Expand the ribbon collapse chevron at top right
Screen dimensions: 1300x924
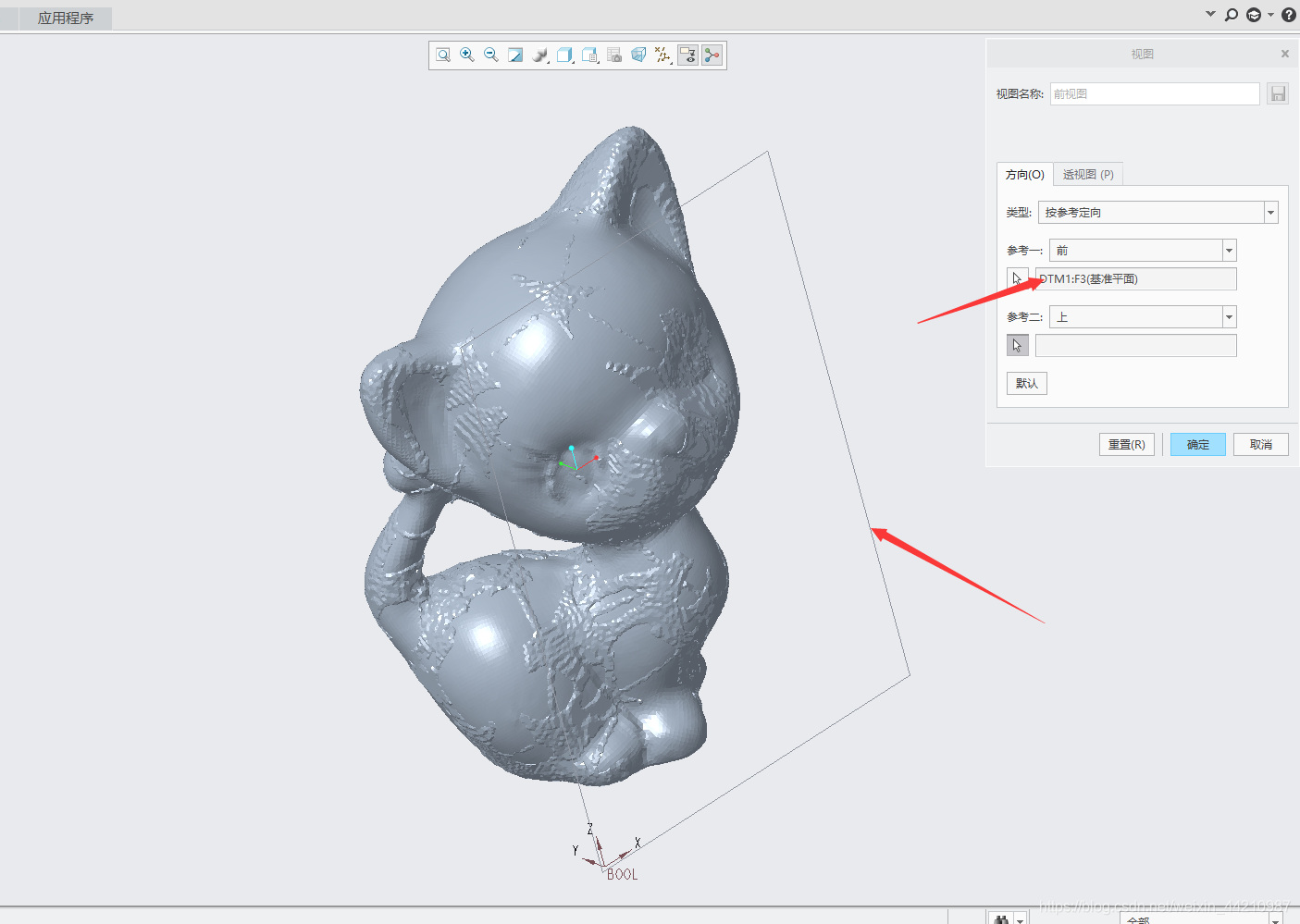(x=1210, y=14)
